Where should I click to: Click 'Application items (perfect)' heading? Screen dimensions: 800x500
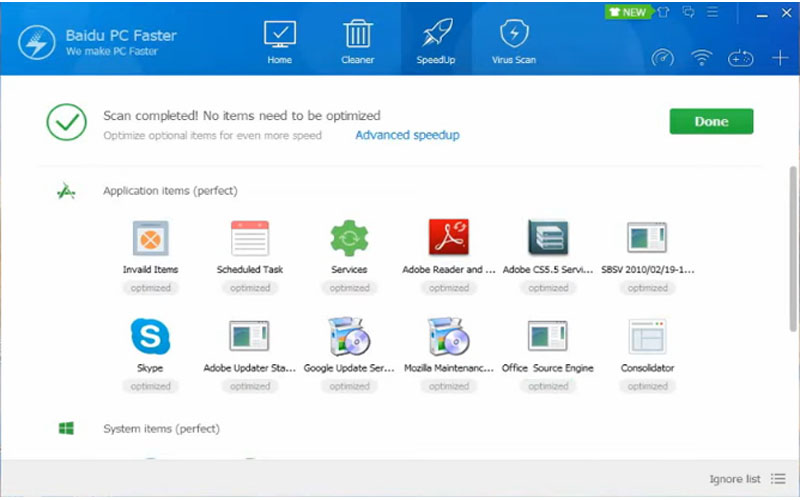tap(170, 191)
